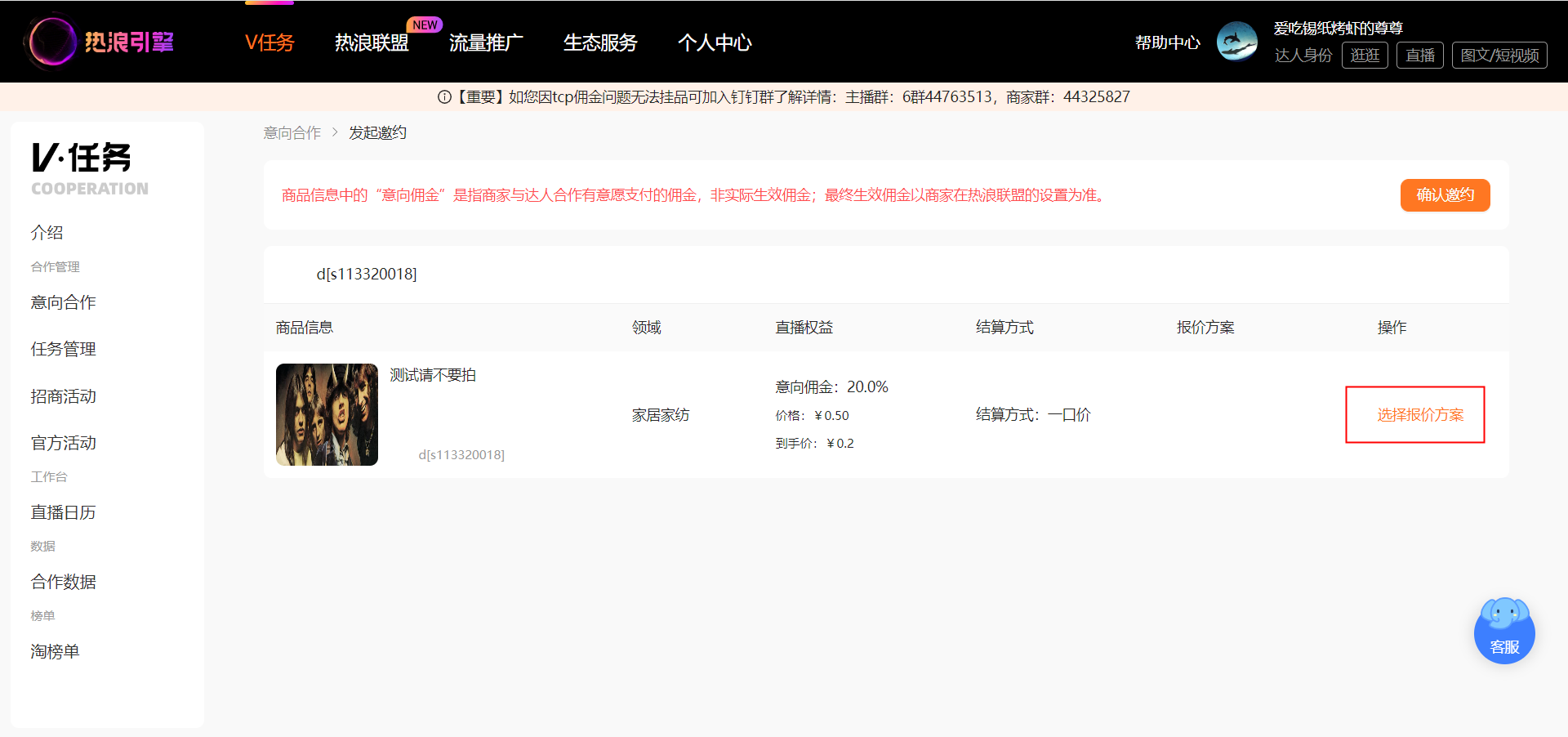Image resolution: width=1568 pixels, height=737 pixels.
Task: Click 选择报价方案 link
Action: pyautogui.click(x=1420, y=415)
